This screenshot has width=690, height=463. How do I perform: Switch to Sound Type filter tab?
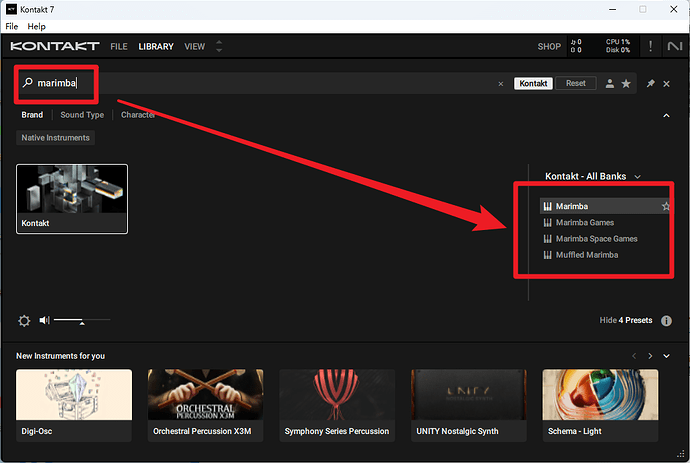pyautogui.click(x=82, y=115)
